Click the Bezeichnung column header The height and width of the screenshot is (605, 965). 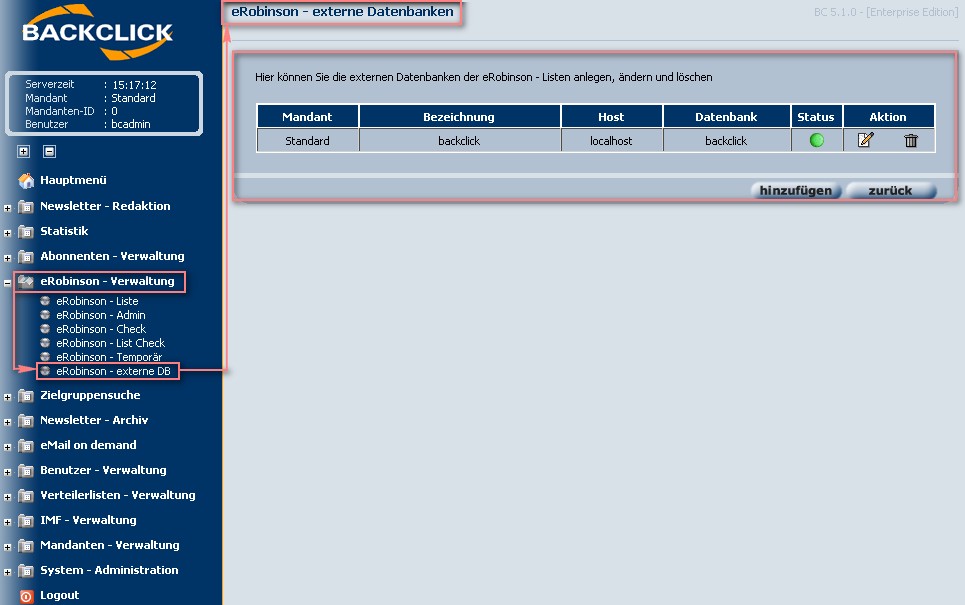[459, 117]
